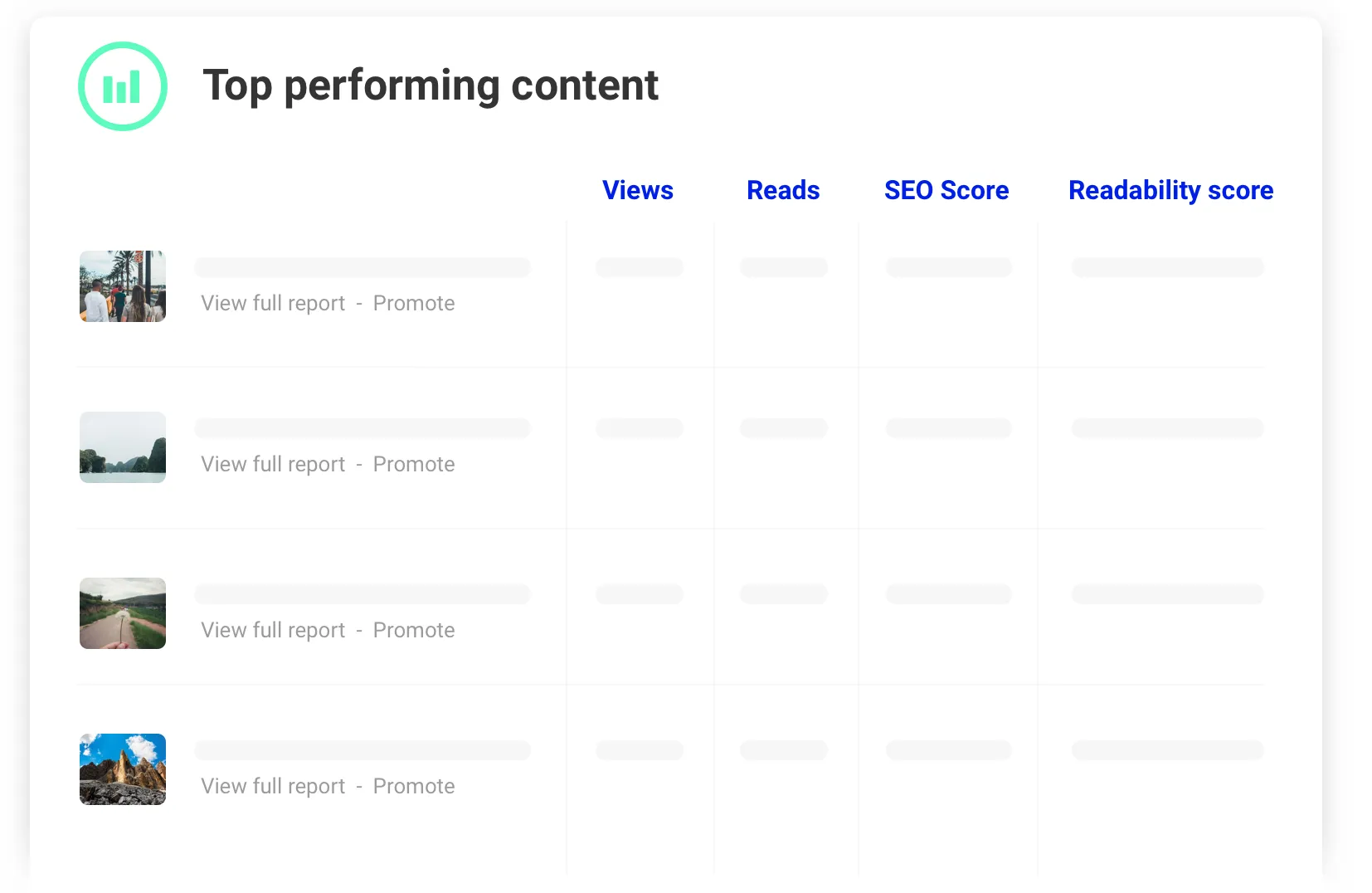
Task: View full report for the third article
Action: [x=273, y=631]
